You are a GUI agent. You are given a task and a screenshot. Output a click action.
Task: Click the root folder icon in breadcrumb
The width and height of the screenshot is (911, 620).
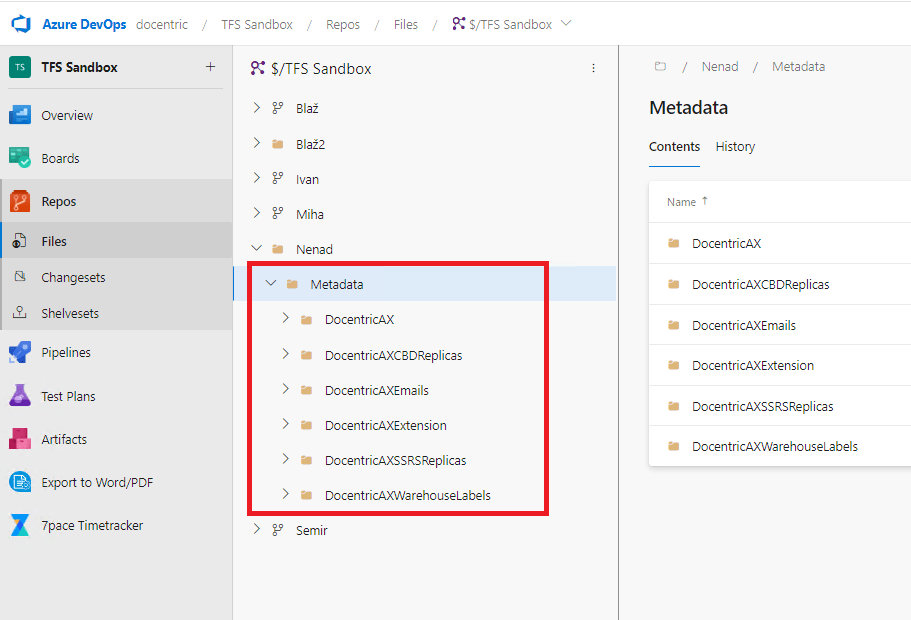pyautogui.click(x=660, y=66)
